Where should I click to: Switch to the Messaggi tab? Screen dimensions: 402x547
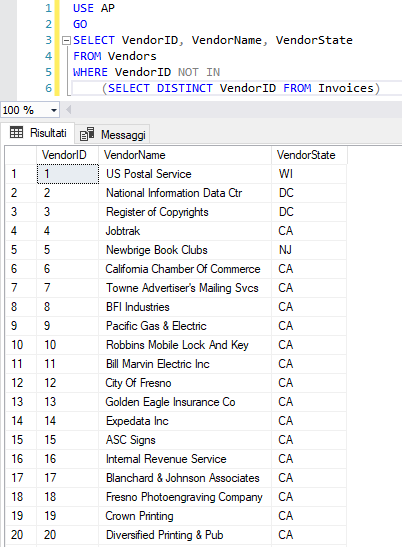(x=113, y=135)
